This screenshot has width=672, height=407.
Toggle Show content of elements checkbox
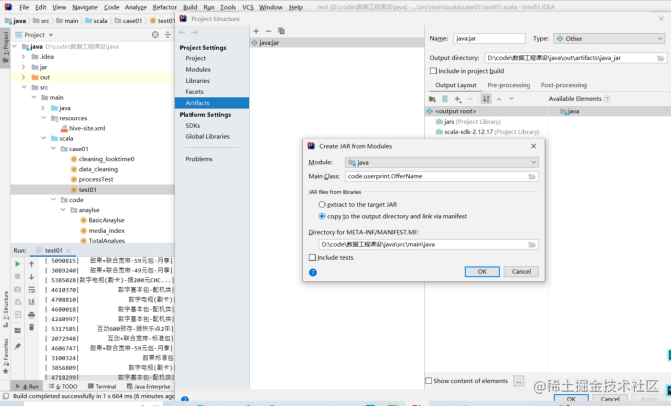(x=428, y=381)
